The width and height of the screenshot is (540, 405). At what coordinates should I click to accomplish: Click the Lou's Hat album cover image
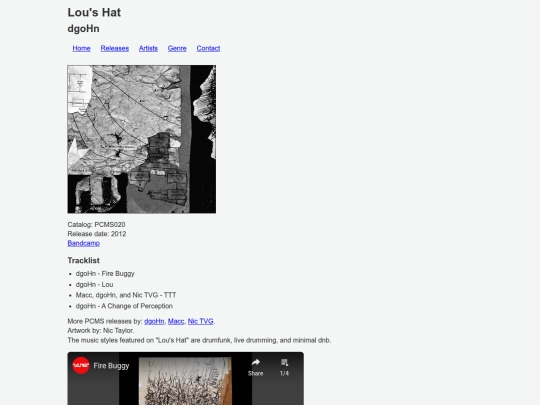(142, 139)
